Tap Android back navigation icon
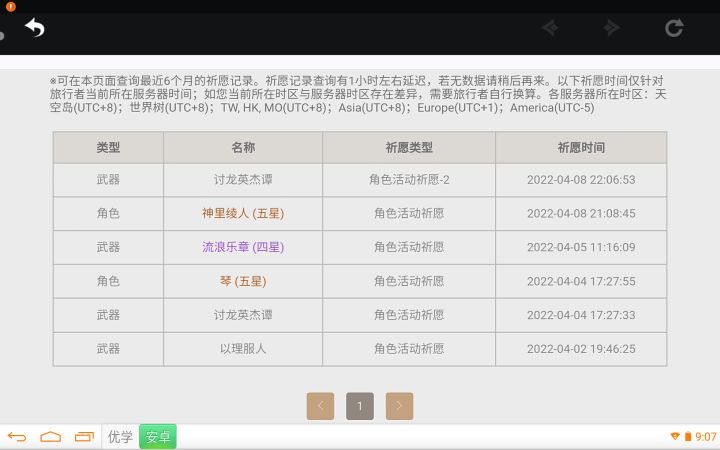This screenshot has width=720, height=450. coord(17,437)
